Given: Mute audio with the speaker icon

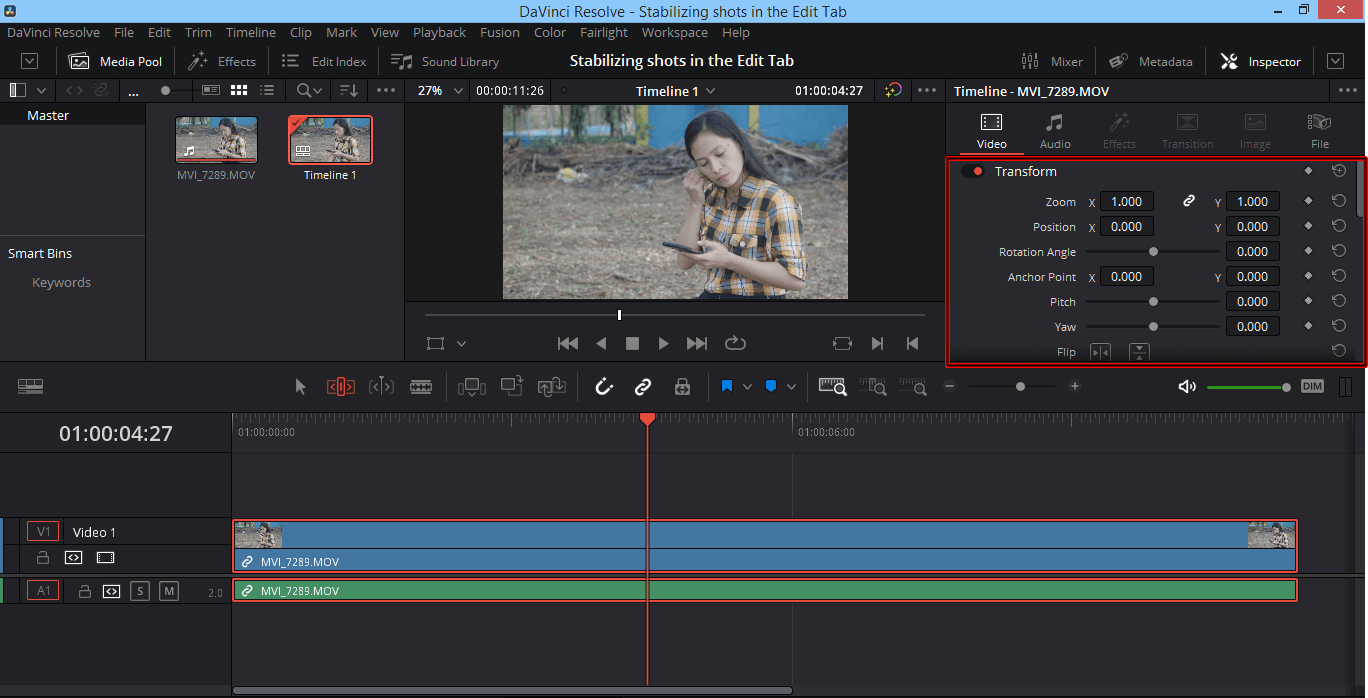Looking at the screenshot, I should coord(1187,387).
